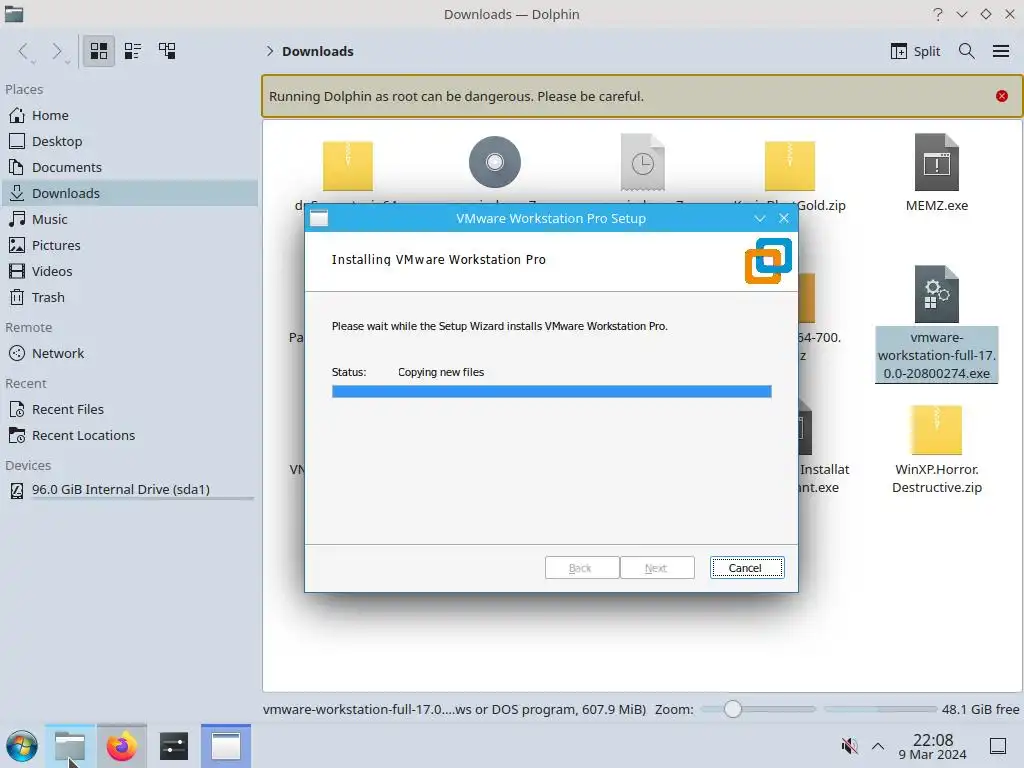Open the Start menu launcher
The width and height of the screenshot is (1024, 768).
[22, 746]
